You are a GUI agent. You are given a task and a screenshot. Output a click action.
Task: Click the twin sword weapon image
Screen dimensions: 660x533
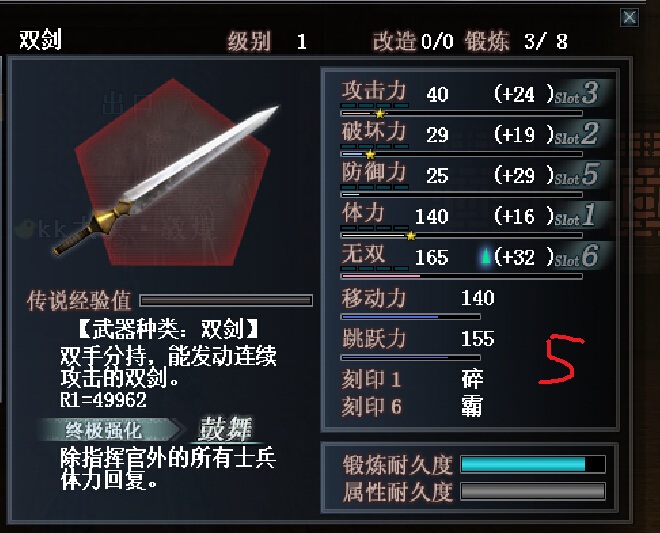tap(166, 180)
